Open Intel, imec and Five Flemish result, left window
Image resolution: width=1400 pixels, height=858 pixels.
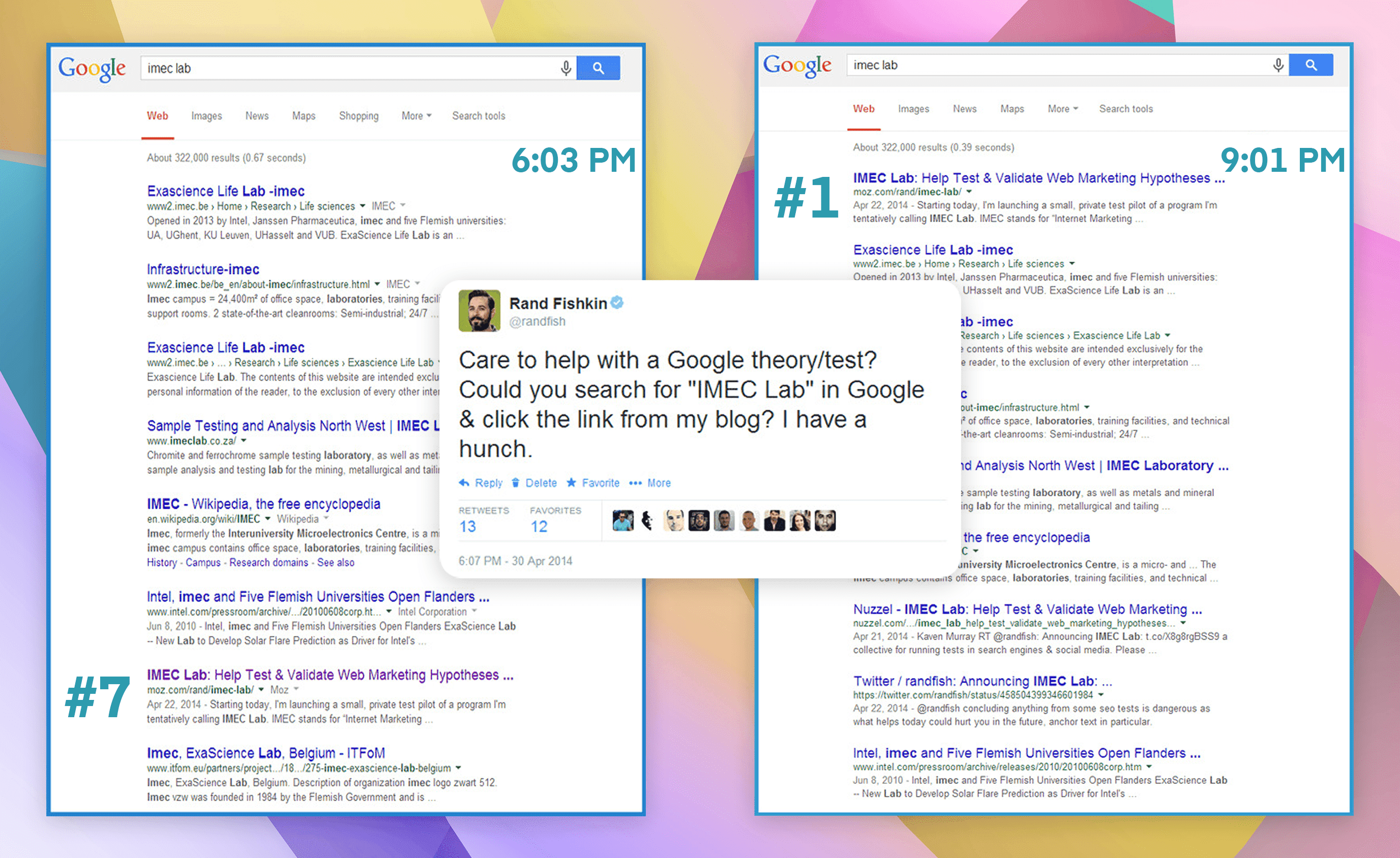[x=318, y=597]
